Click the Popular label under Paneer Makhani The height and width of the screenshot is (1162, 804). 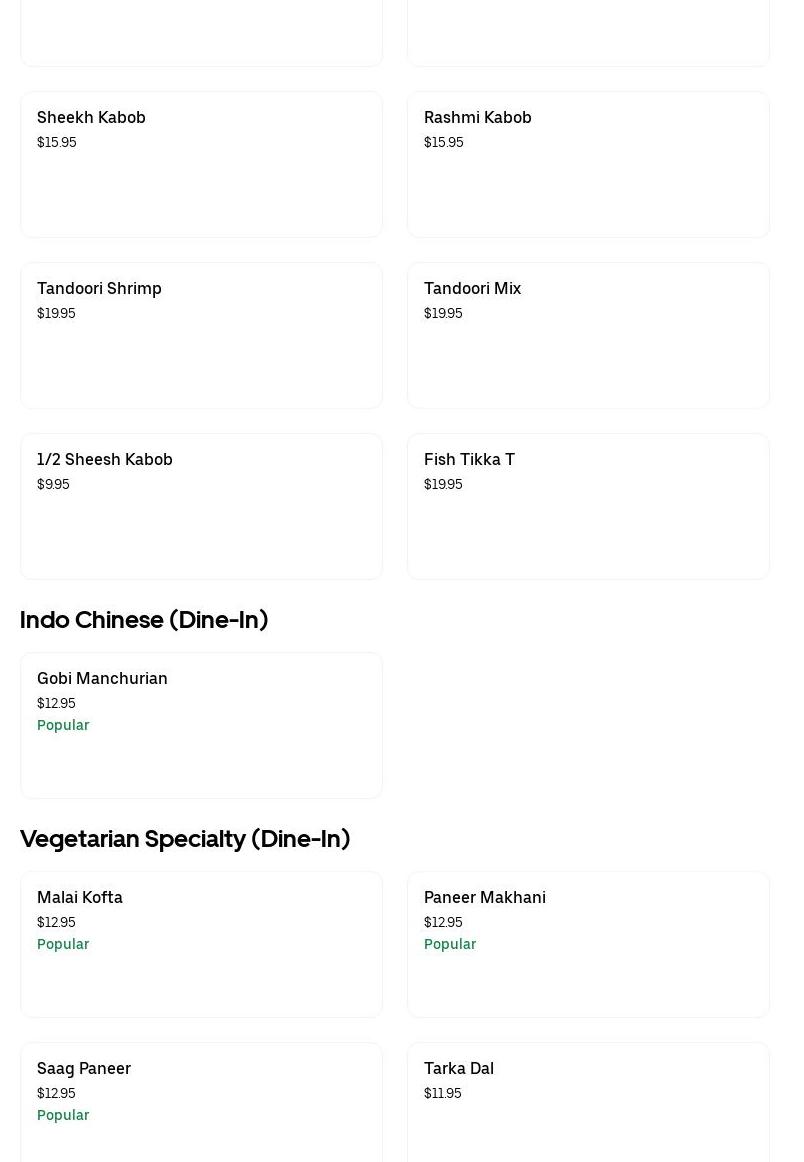coord(450,944)
